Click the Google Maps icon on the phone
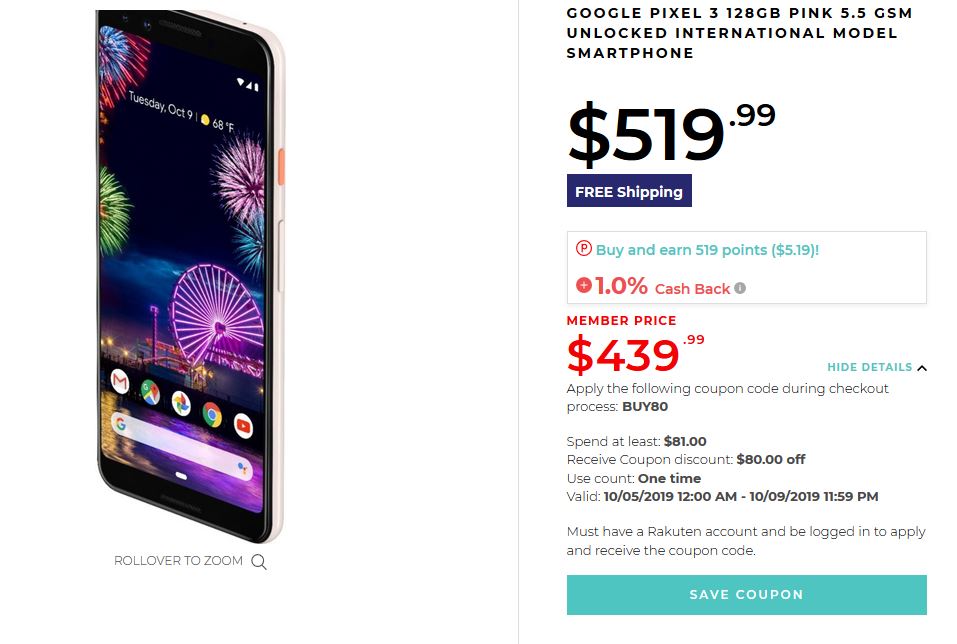Screen dimensions: 957x644 (x=150, y=392)
